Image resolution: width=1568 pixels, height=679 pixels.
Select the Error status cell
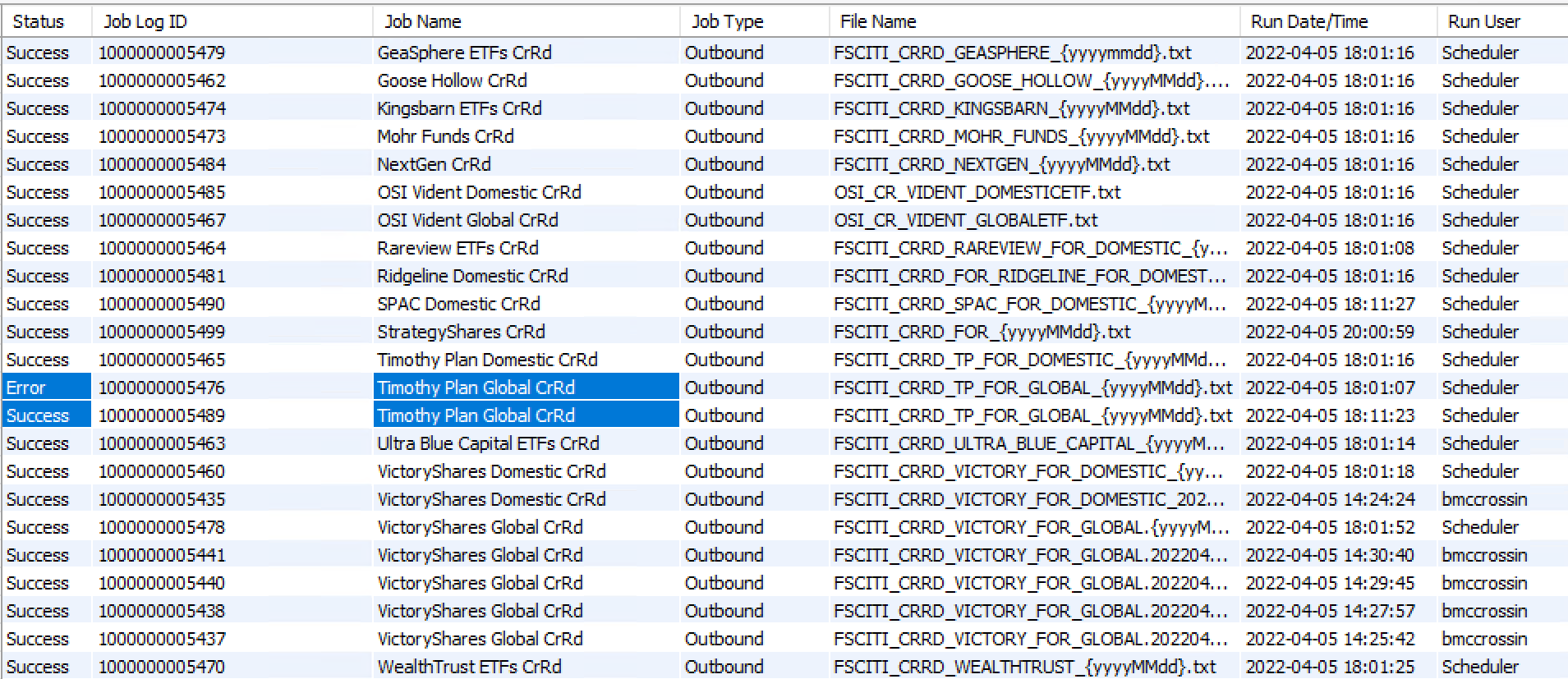46,388
